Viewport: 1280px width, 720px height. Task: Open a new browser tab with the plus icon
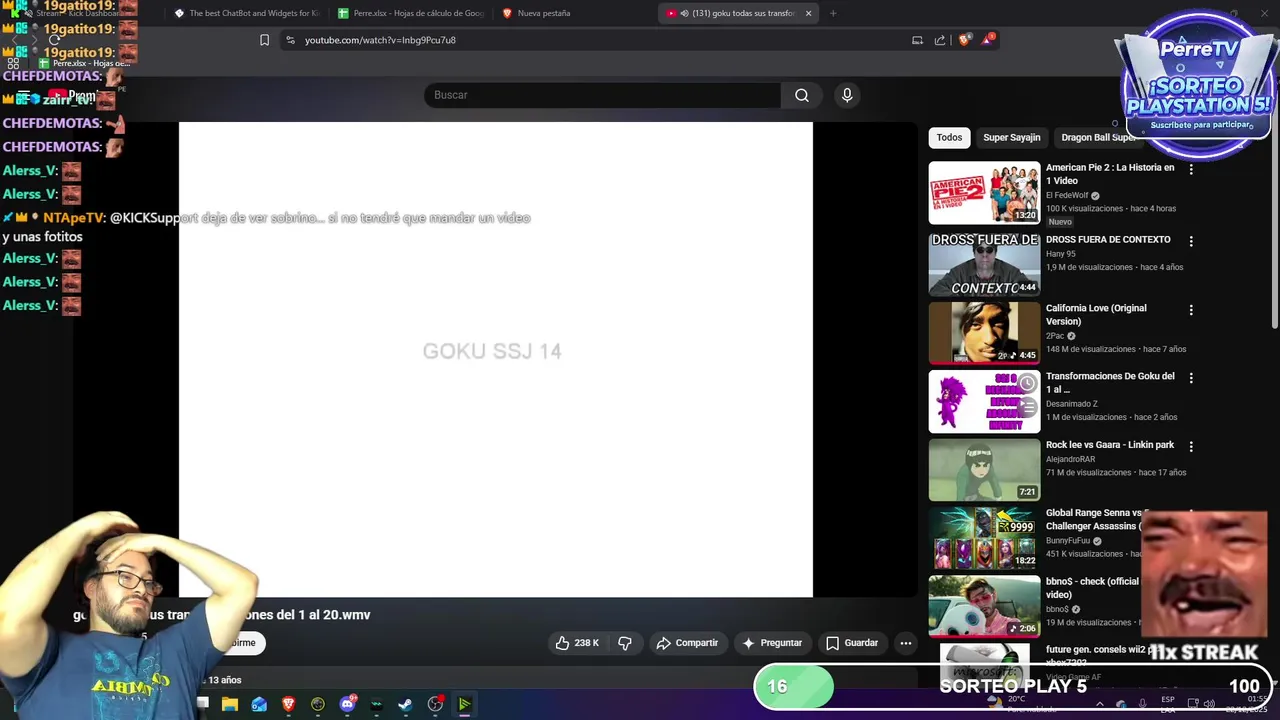tap(833, 13)
